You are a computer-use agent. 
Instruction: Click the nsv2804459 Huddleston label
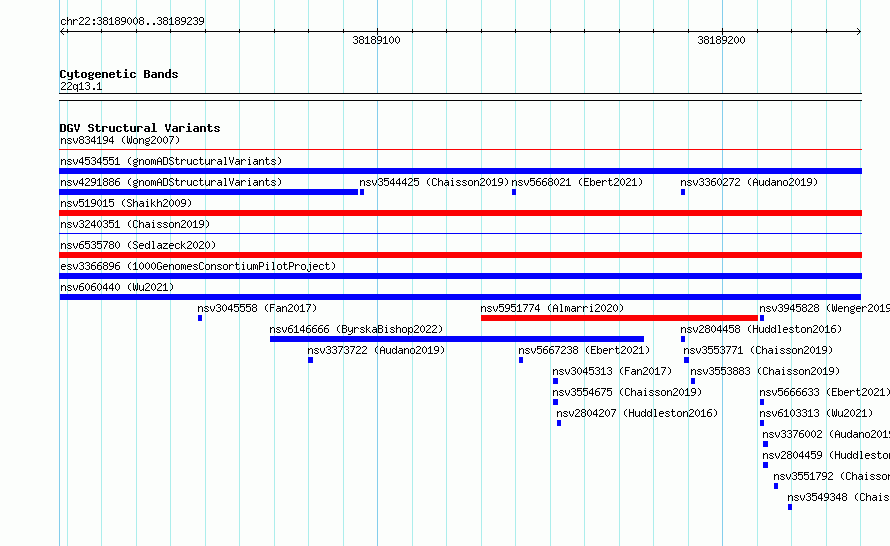[x=826, y=455]
